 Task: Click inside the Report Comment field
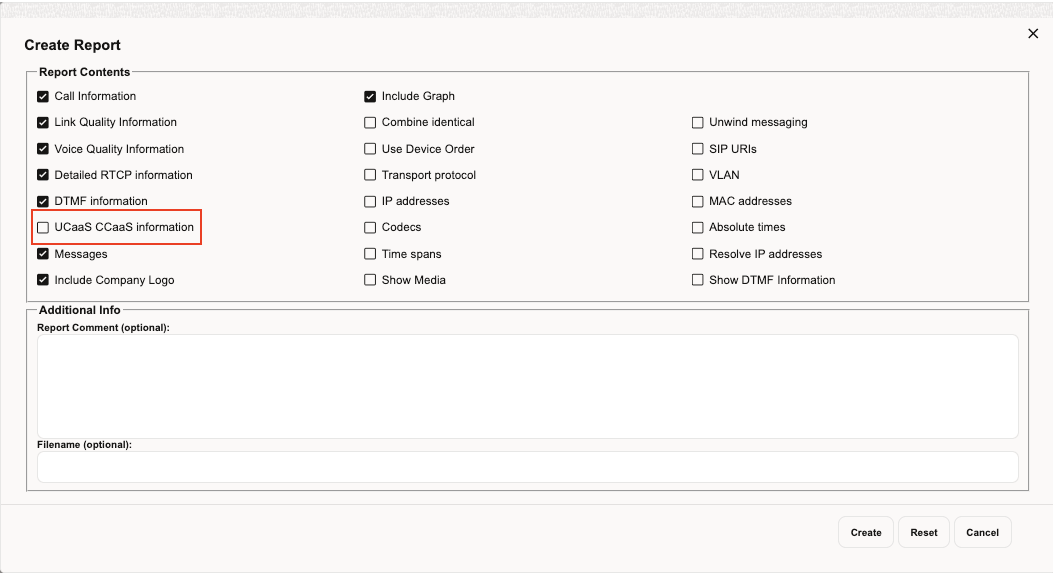[525, 385]
